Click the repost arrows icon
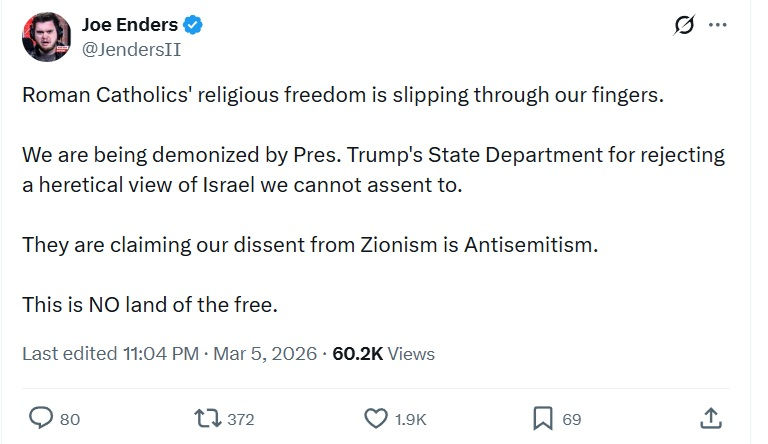 point(206,418)
